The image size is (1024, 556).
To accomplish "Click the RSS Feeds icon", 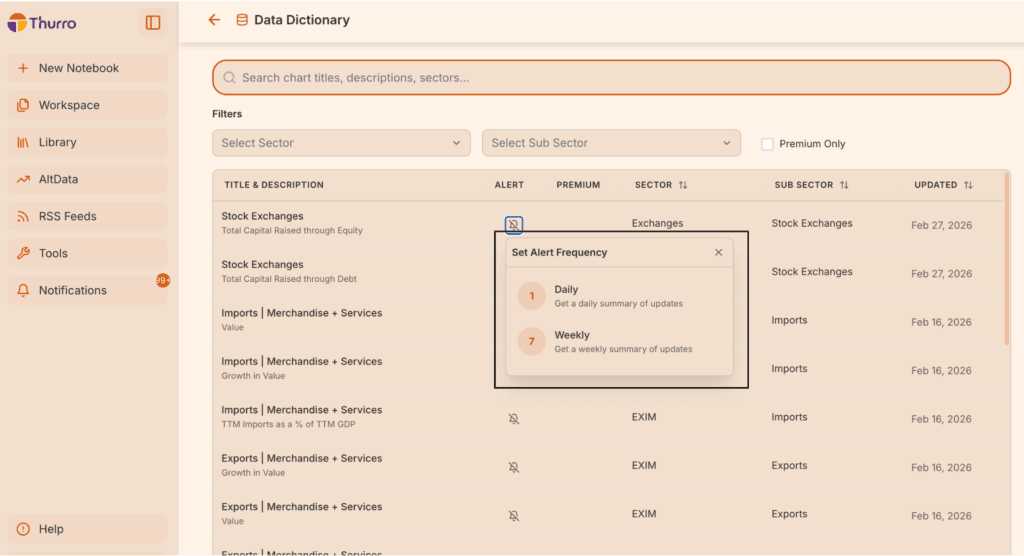I will point(24,216).
